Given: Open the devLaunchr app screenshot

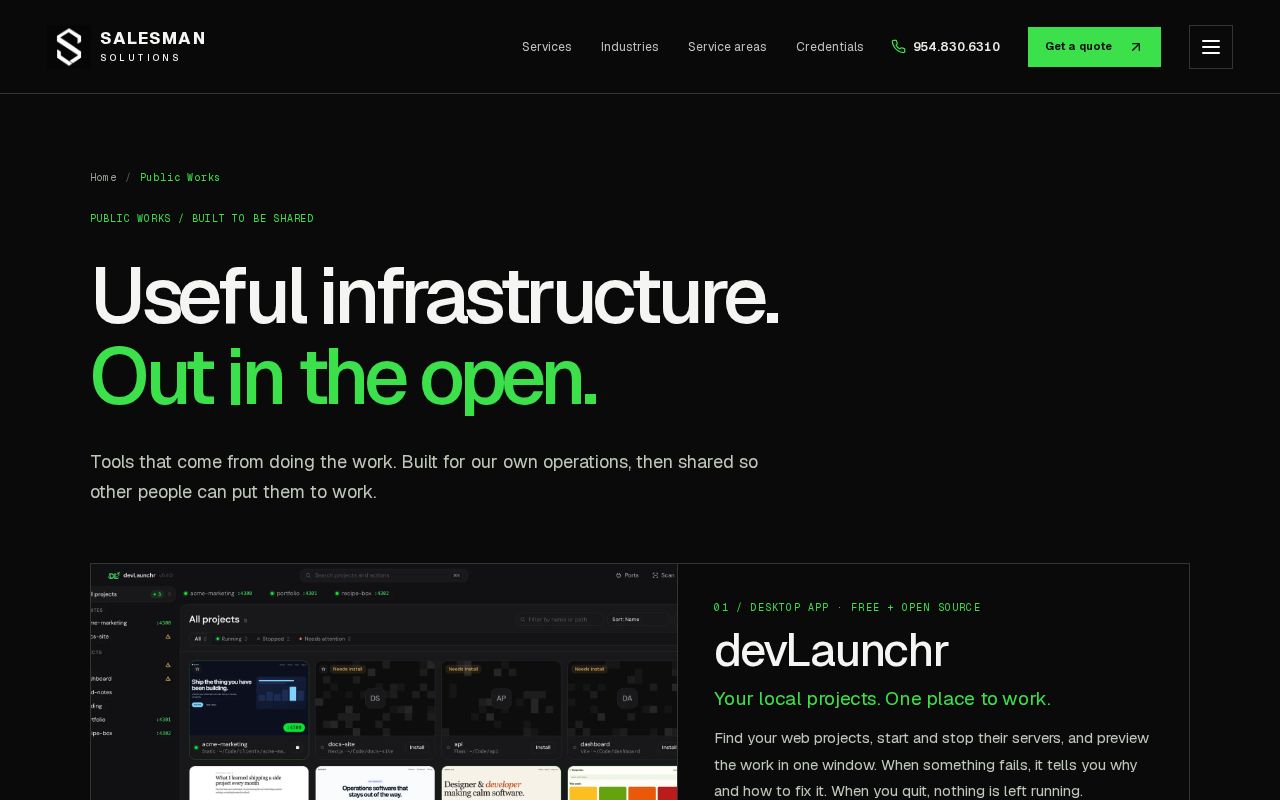Looking at the screenshot, I should tap(384, 682).
